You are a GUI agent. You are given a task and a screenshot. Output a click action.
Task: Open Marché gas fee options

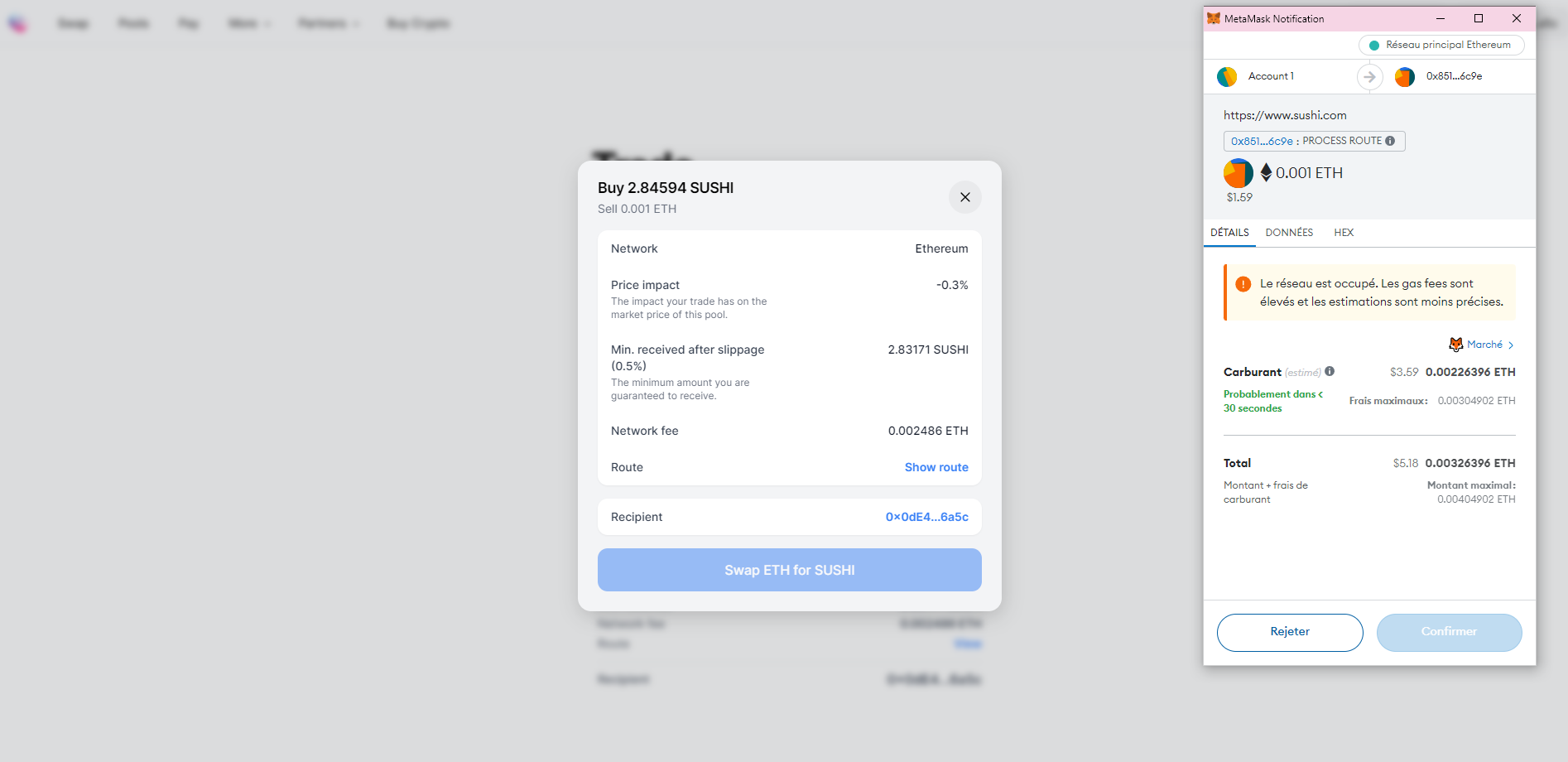(1482, 345)
